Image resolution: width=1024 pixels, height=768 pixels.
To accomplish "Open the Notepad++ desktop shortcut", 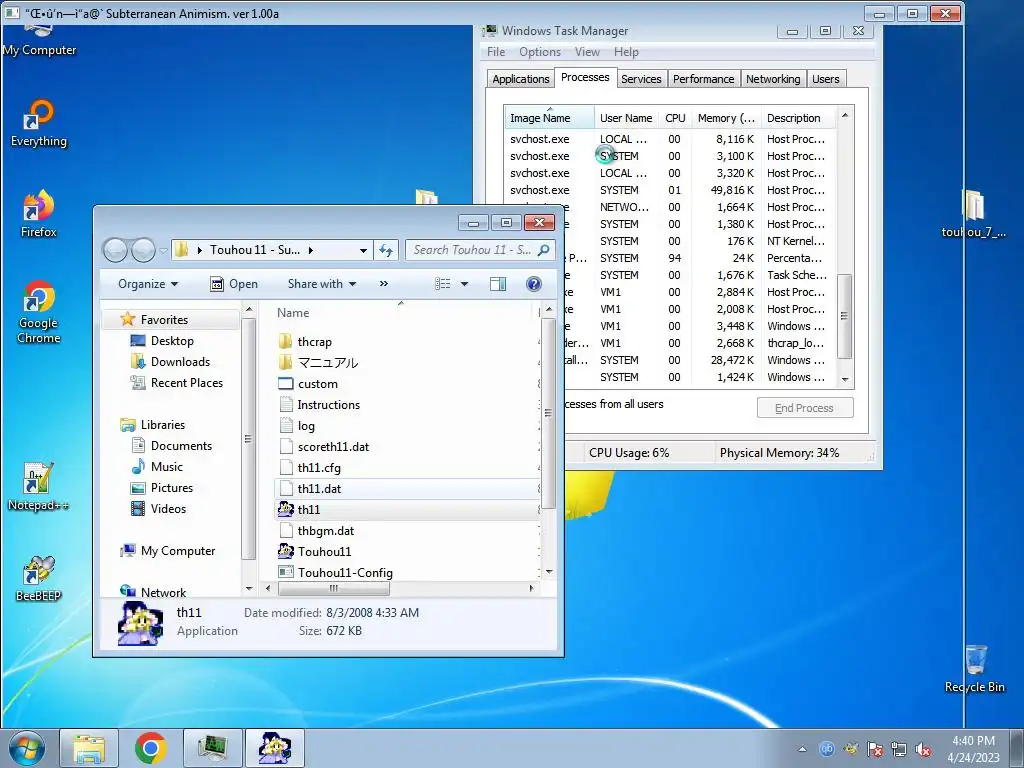I will (39, 487).
